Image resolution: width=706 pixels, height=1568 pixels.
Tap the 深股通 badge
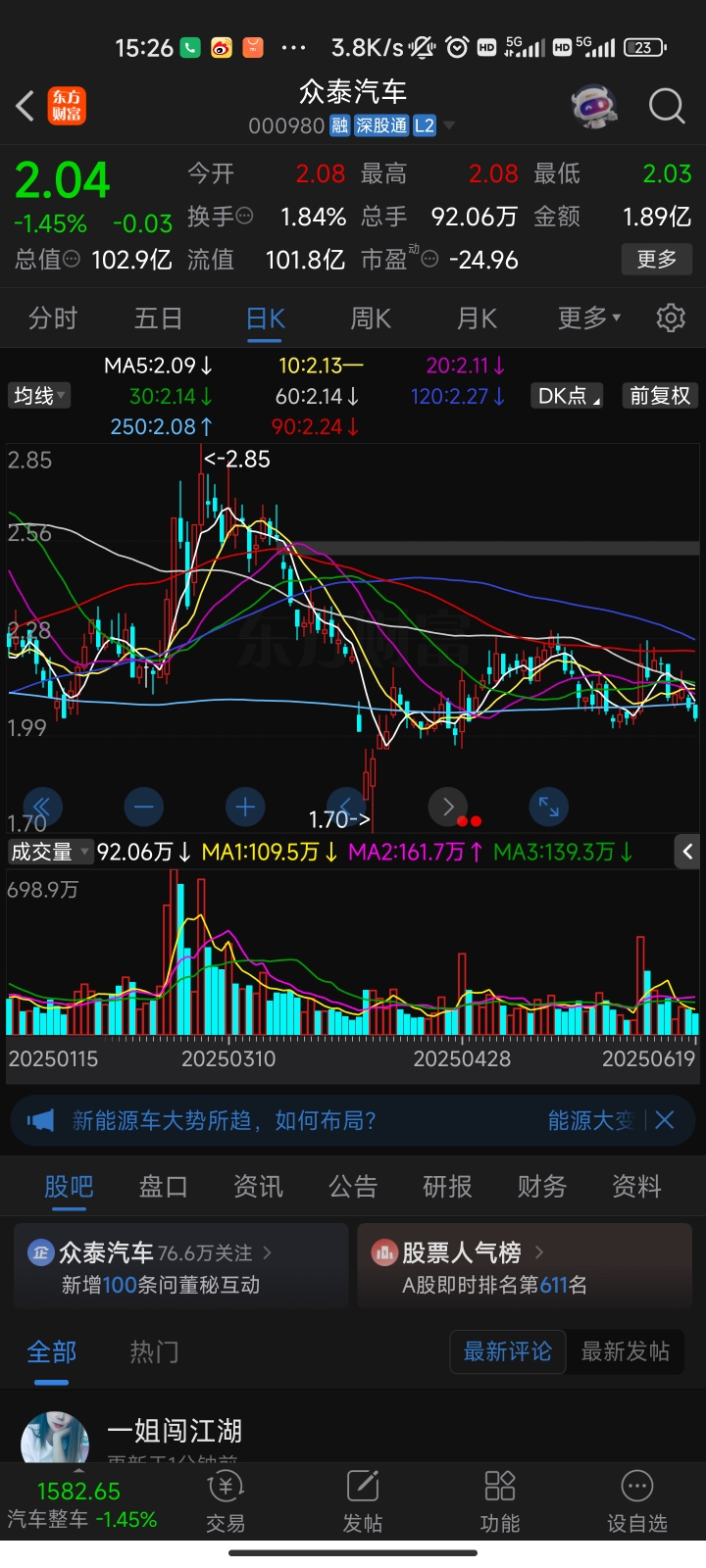[x=381, y=125]
